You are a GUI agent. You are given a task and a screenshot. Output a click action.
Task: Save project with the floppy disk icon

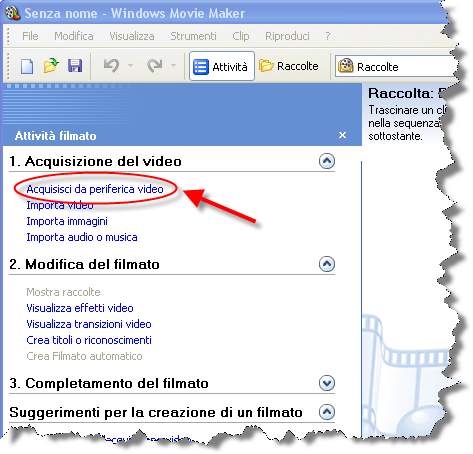coord(75,66)
